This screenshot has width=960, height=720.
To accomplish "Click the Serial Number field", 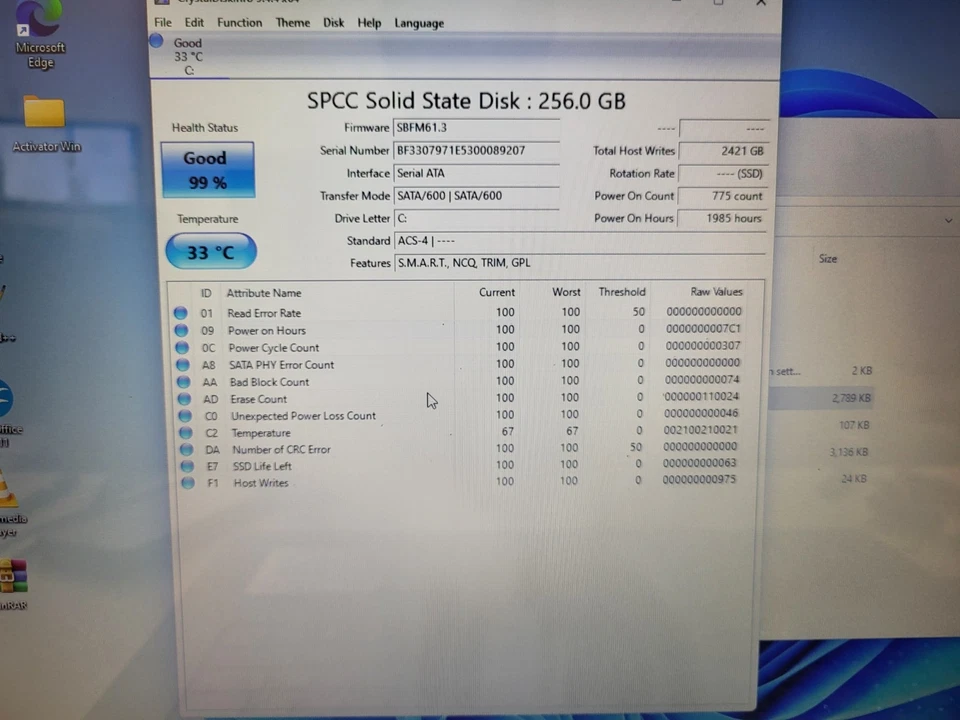I will (x=476, y=151).
